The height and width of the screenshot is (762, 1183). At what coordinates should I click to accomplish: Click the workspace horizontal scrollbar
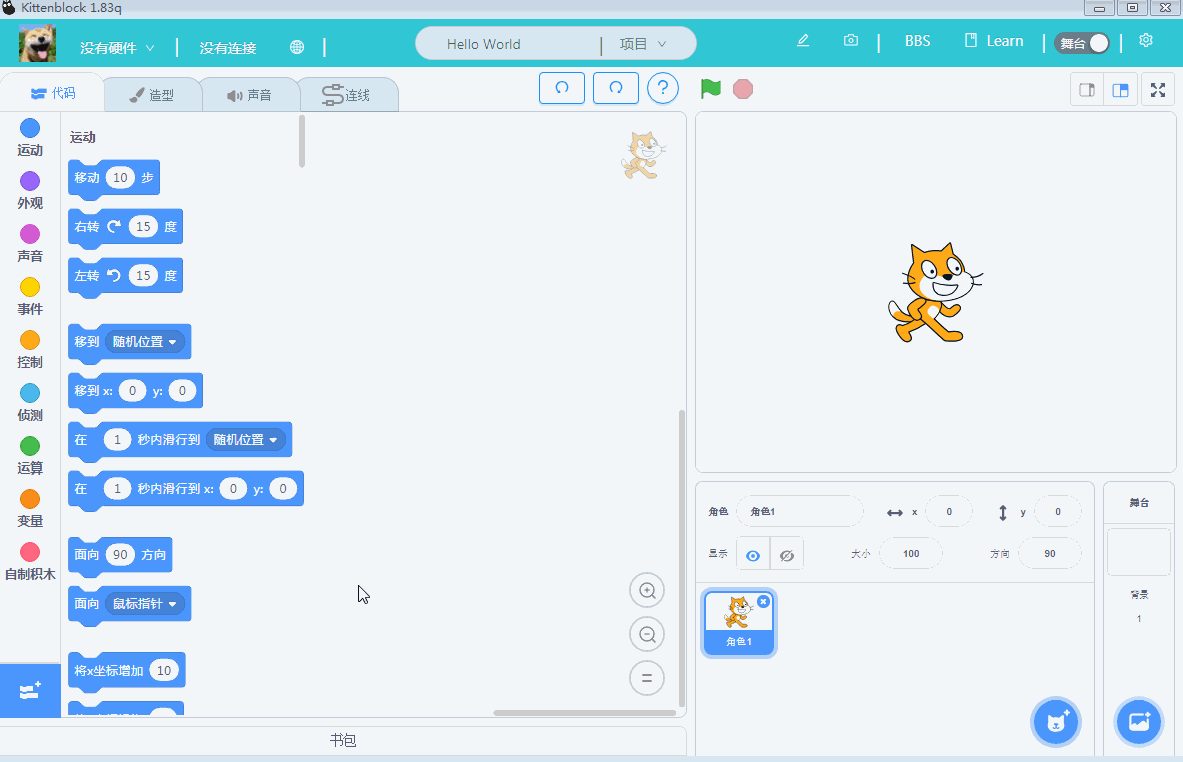coord(585,712)
